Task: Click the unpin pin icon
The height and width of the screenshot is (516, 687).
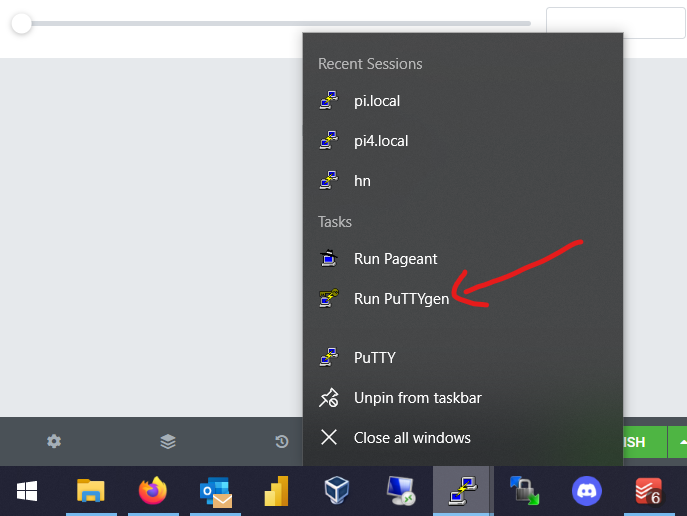Action: pos(329,398)
